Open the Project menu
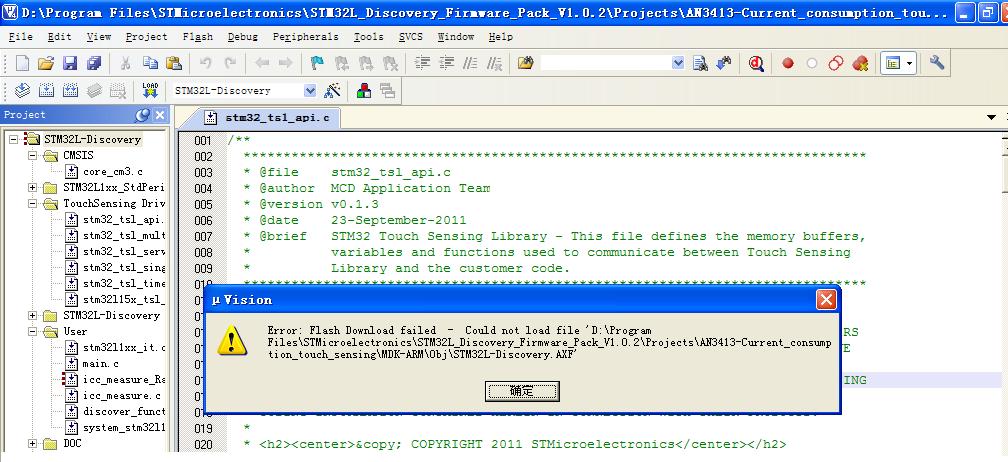Image resolution: width=1008 pixels, height=462 pixels. [x=147, y=37]
